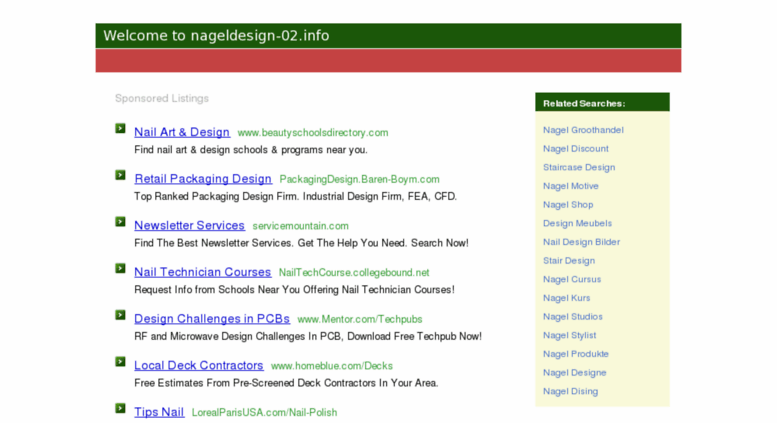The width and height of the screenshot is (777, 423).
Task: Open the Nail Art & Design listing
Action: pos(181,132)
